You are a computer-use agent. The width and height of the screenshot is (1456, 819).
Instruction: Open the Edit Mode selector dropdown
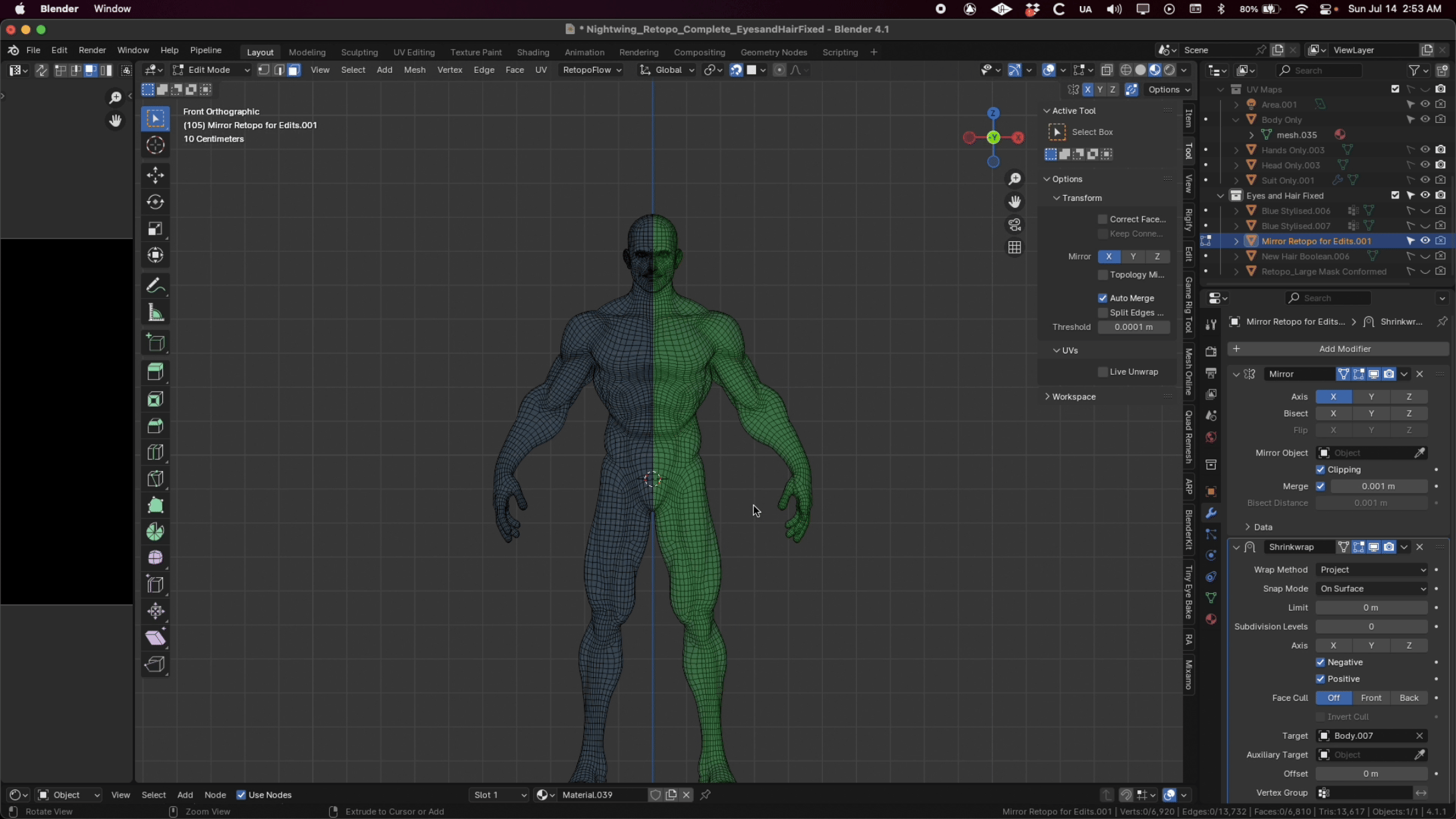pyautogui.click(x=210, y=69)
